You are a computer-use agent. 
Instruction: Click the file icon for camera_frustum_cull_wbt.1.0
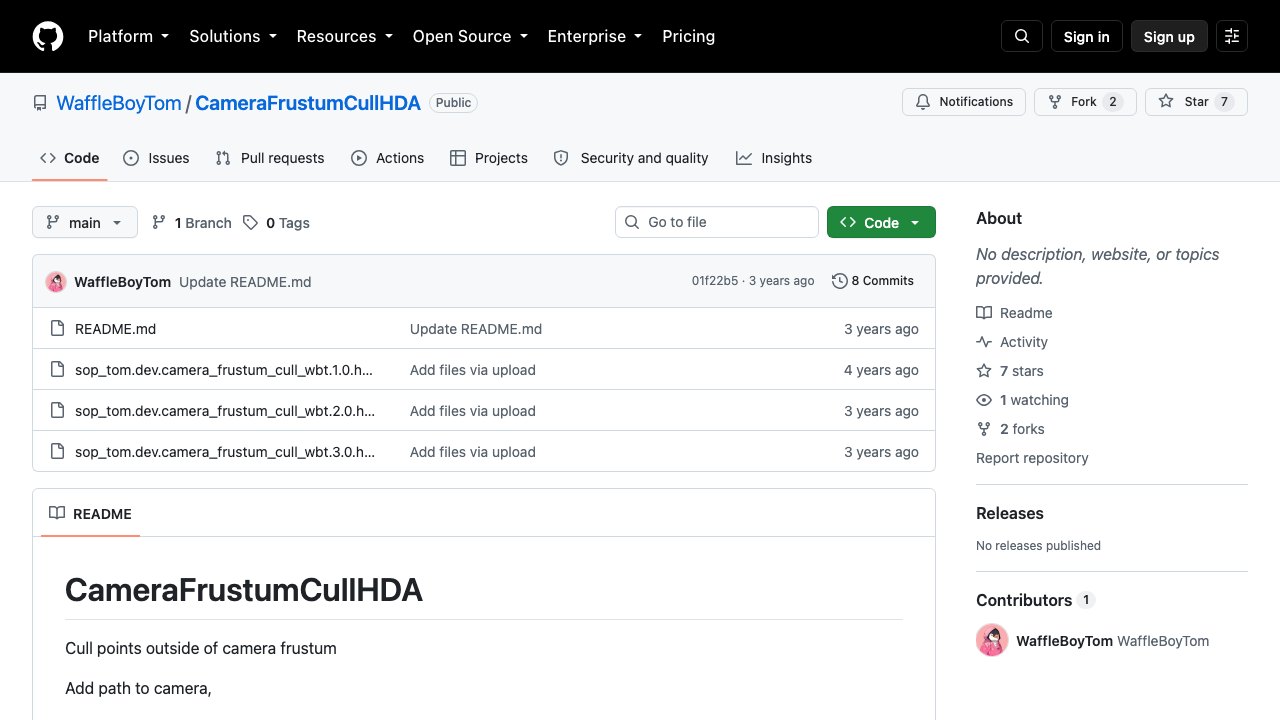click(x=57, y=370)
